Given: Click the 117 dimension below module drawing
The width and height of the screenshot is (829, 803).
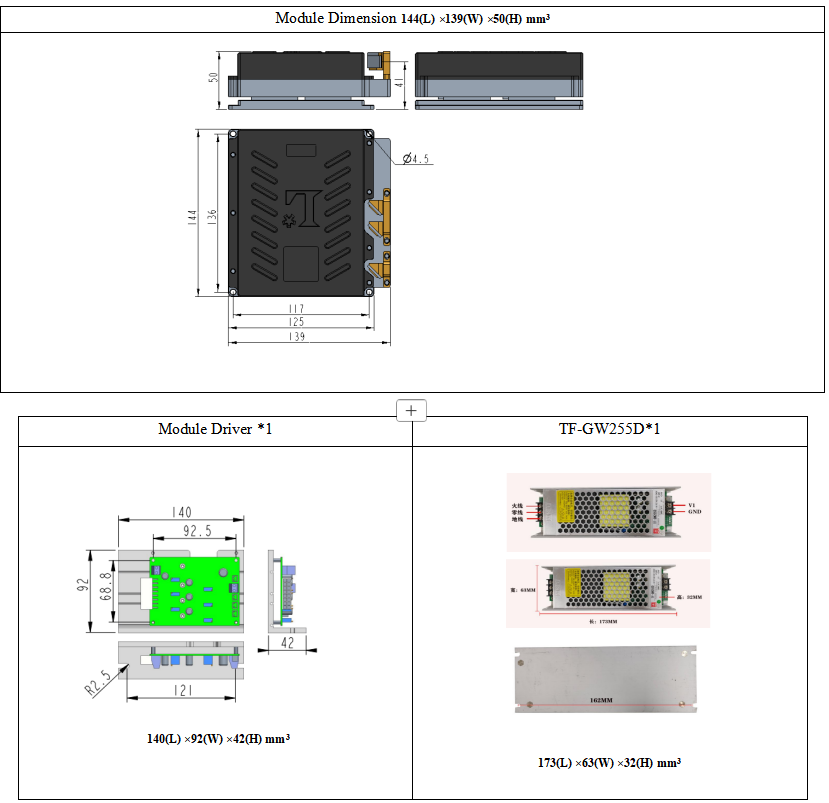Looking at the screenshot, I should click(x=297, y=308).
